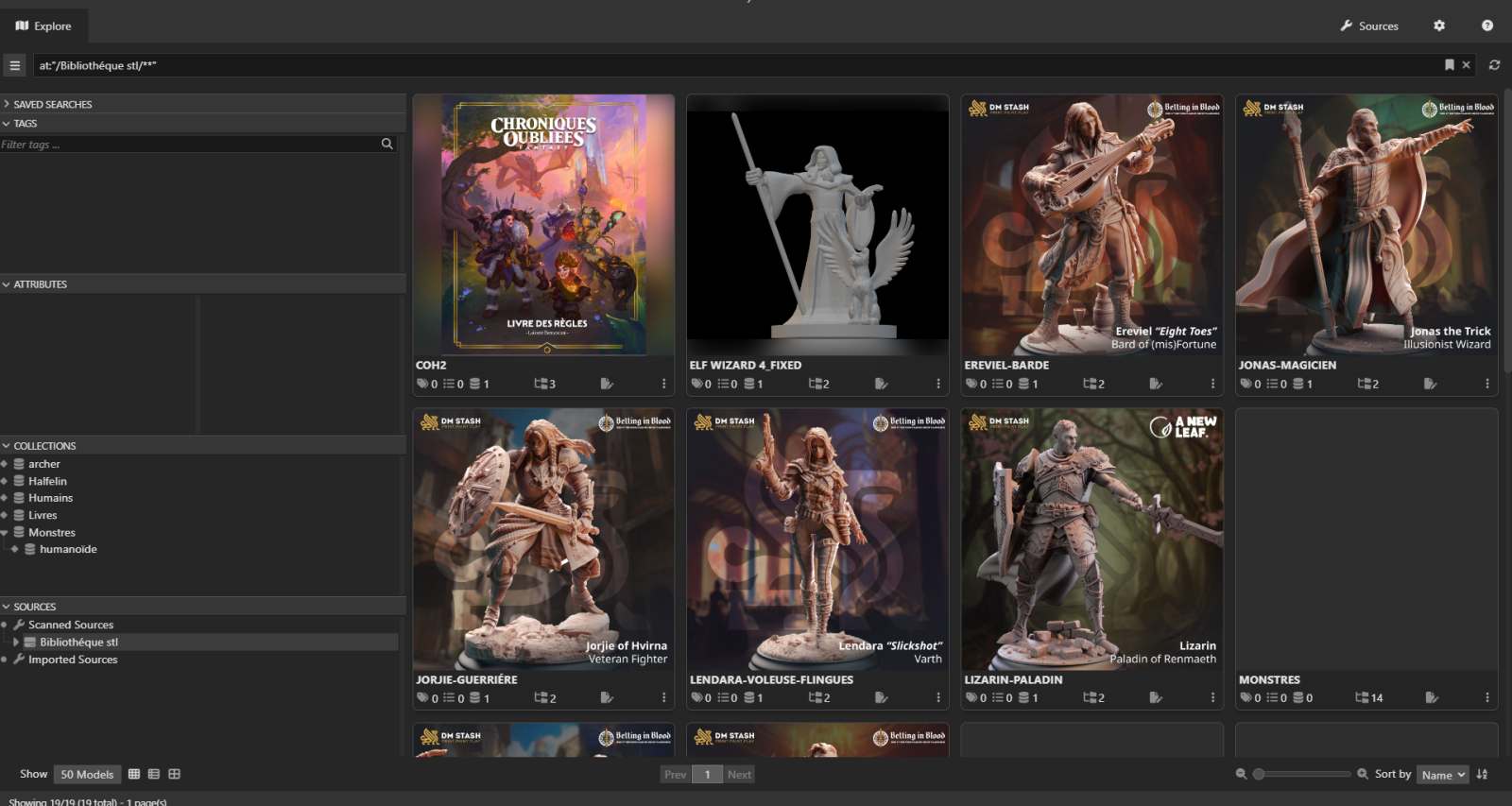Refresh the model list
This screenshot has height=806, width=1512.
1494,65
